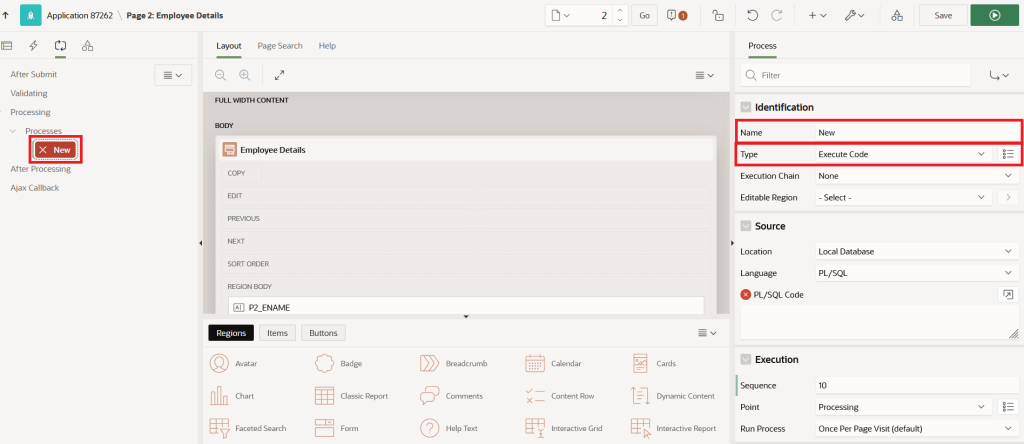
Task: Open the gallery menu dropdown
Action: (708, 333)
